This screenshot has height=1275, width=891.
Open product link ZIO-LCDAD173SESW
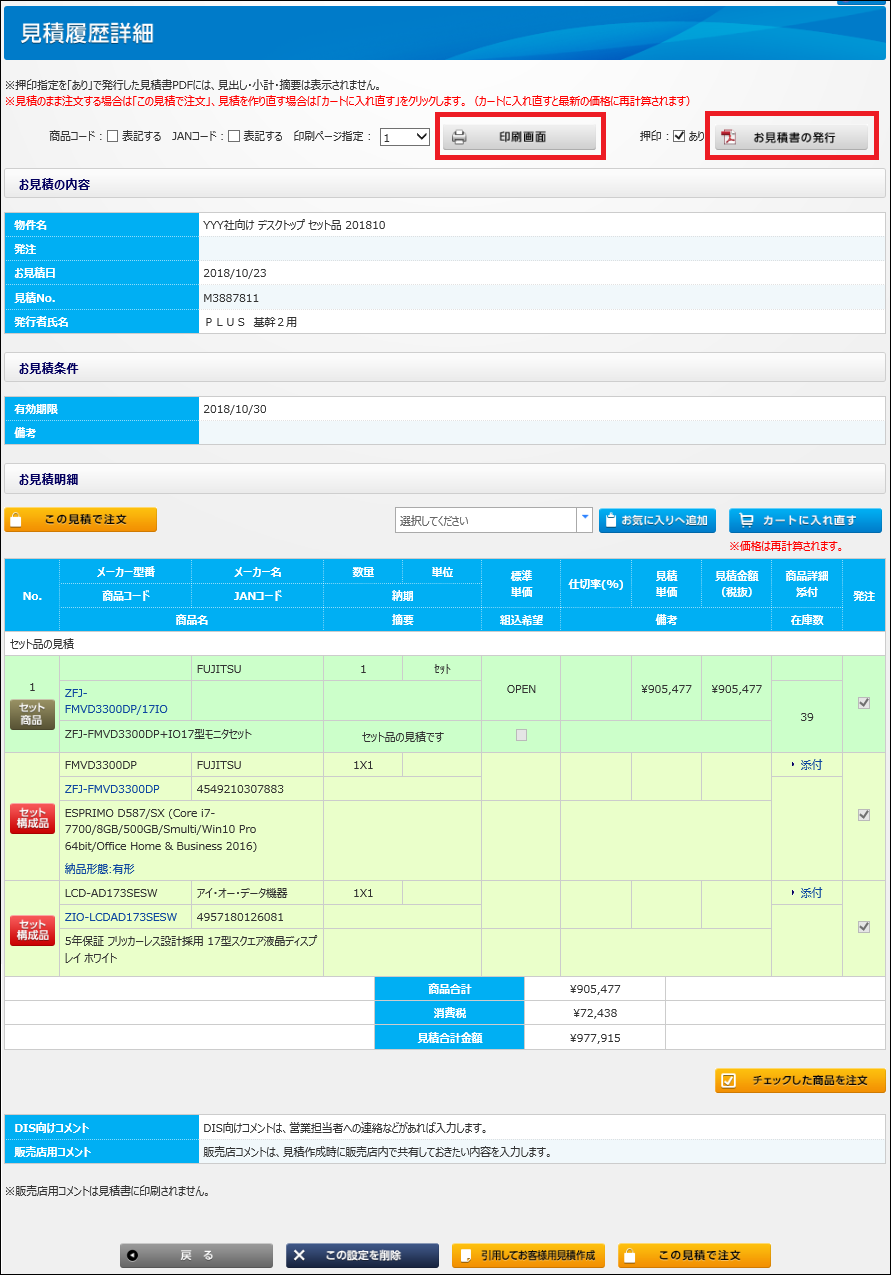tap(120, 917)
